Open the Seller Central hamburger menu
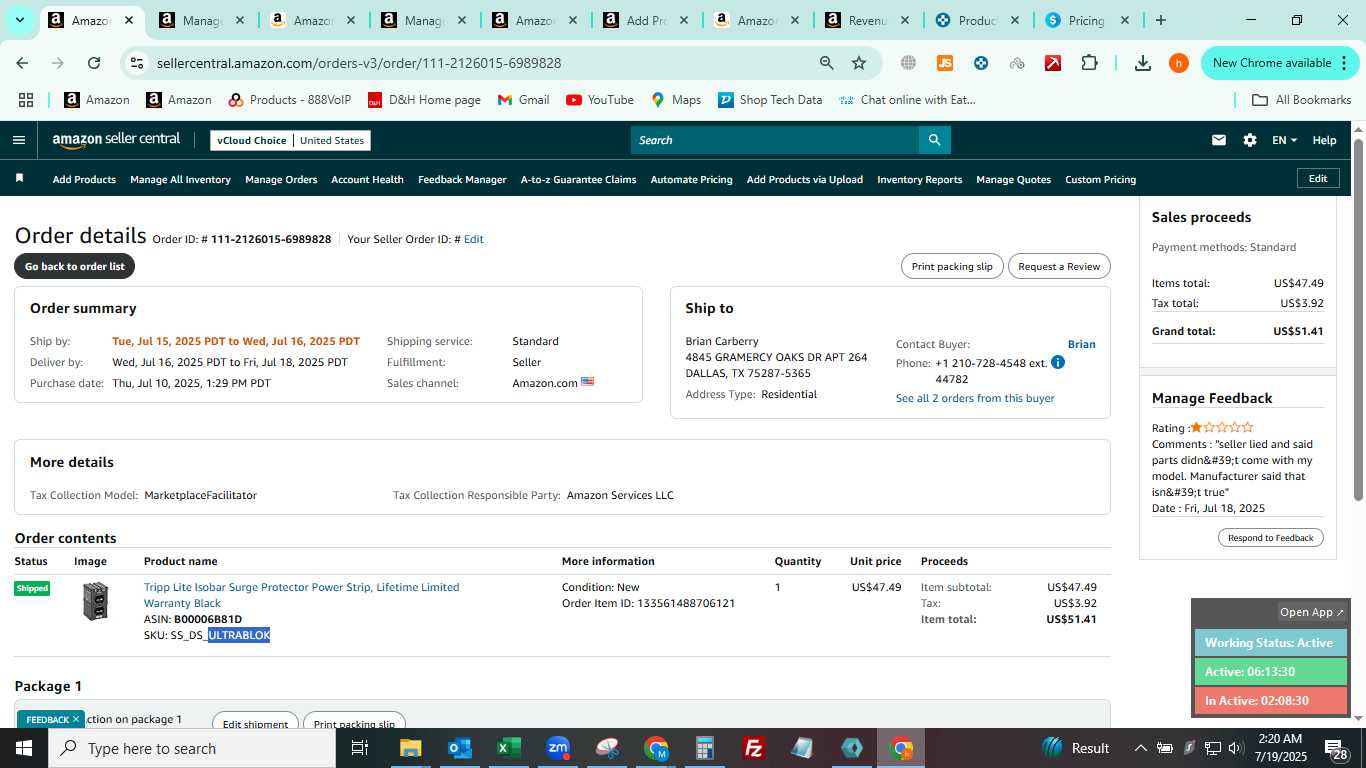Viewport: 1366px width, 768px height. (19, 140)
